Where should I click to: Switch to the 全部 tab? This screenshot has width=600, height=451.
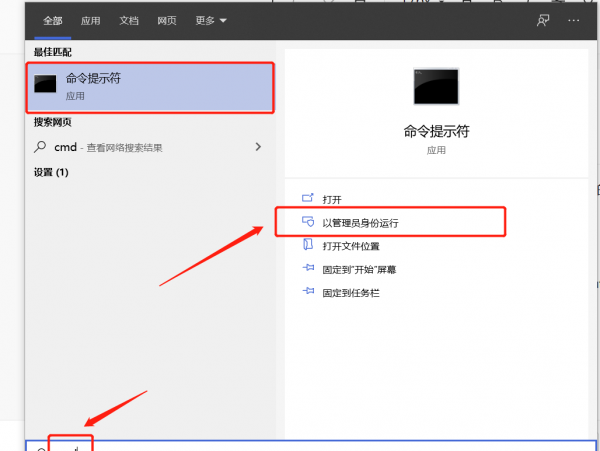click(x=53, y=21)
